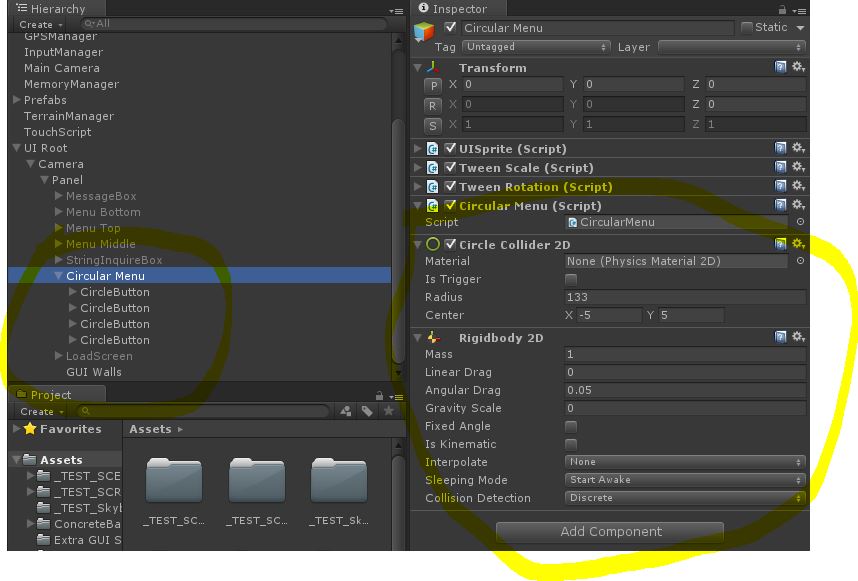Click search by type icon in Project

point(346,411)
